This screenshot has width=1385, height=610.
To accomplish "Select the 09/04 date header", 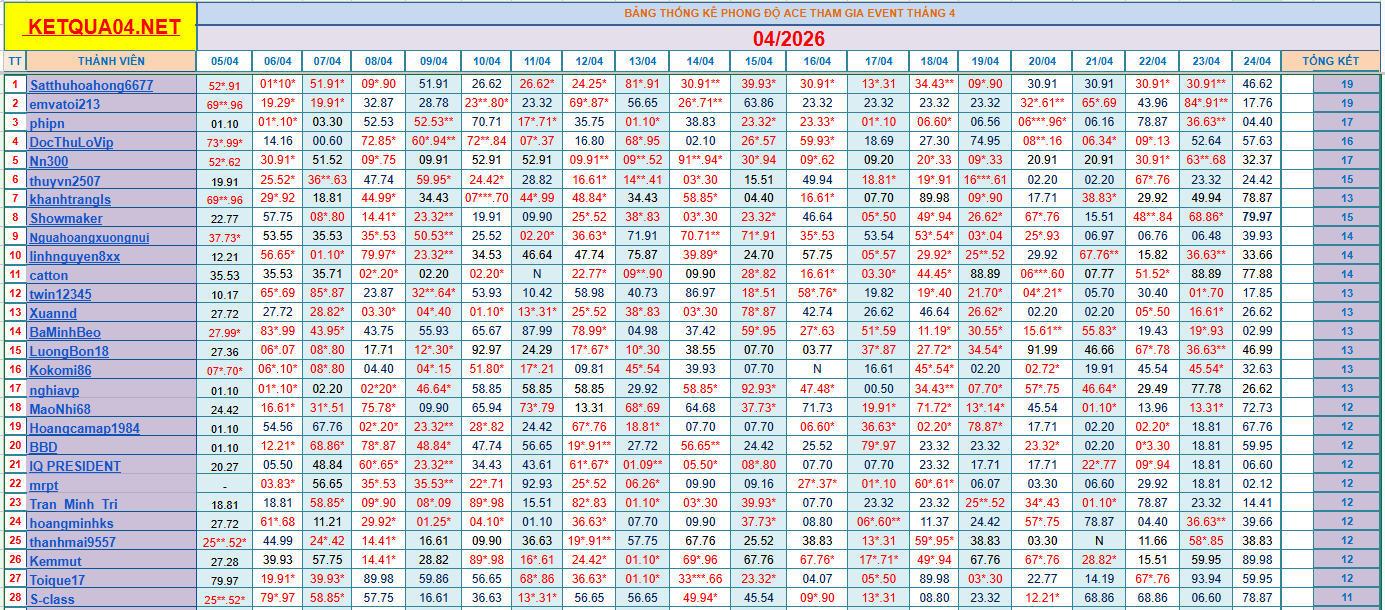I will pyautogui.click(x=433, y=61).
